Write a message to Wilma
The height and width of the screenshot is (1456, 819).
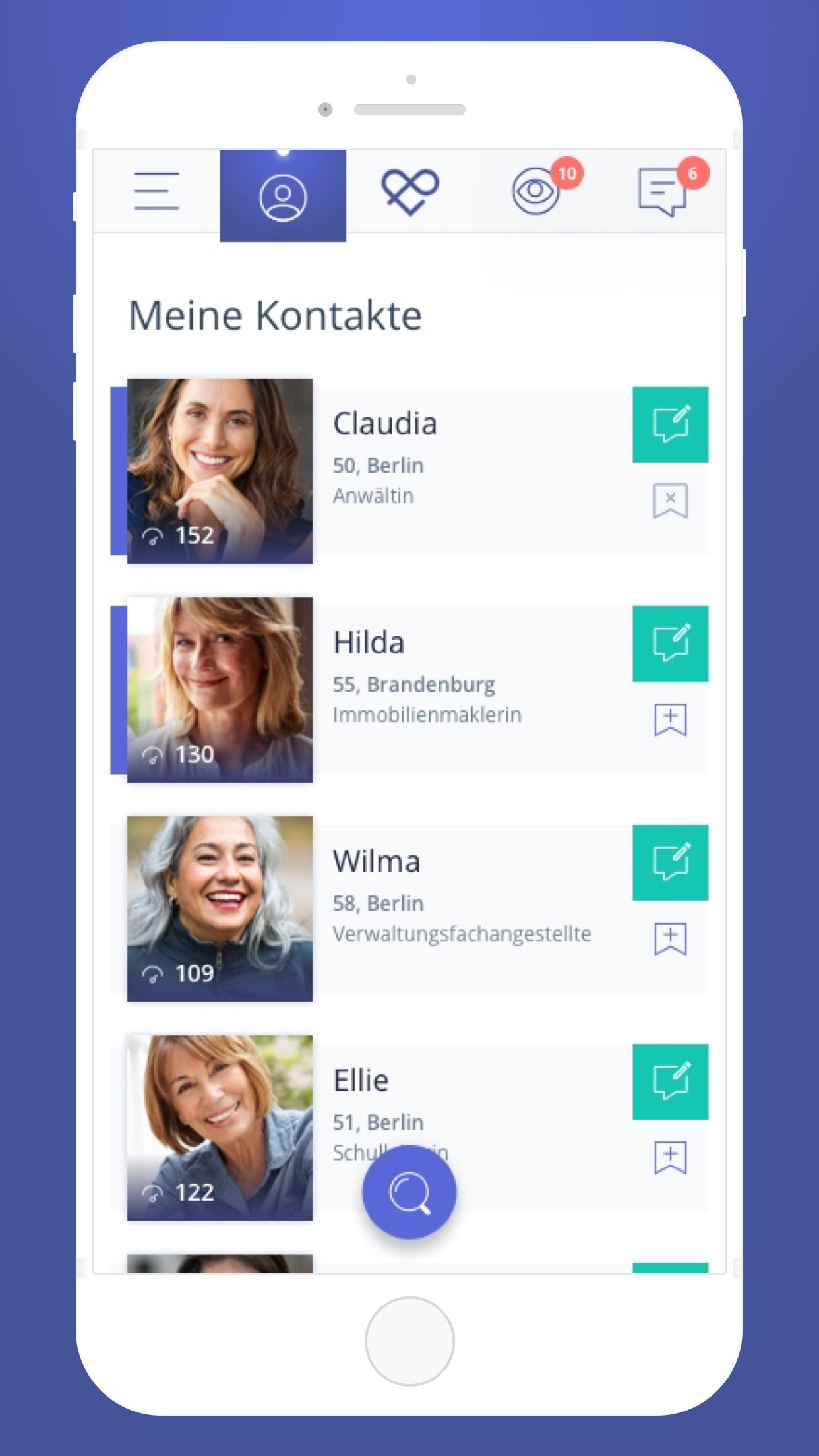(671, 863)
